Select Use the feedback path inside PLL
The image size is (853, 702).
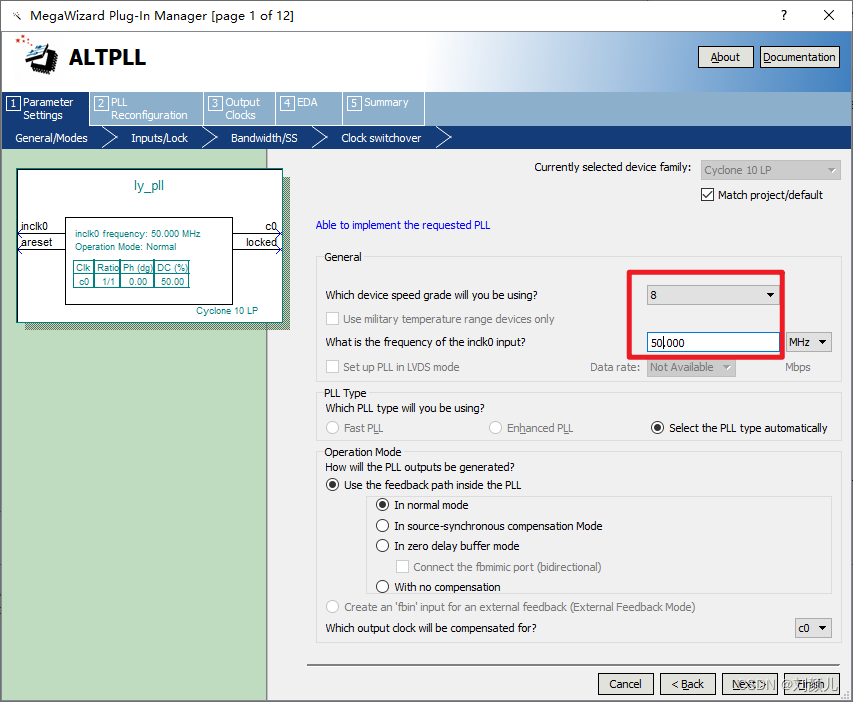click(332, 485)
